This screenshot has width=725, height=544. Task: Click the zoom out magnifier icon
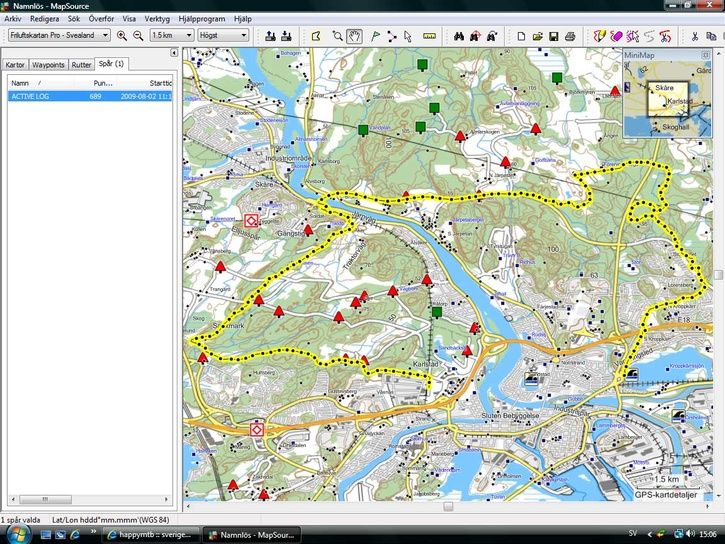pos(138,36)
